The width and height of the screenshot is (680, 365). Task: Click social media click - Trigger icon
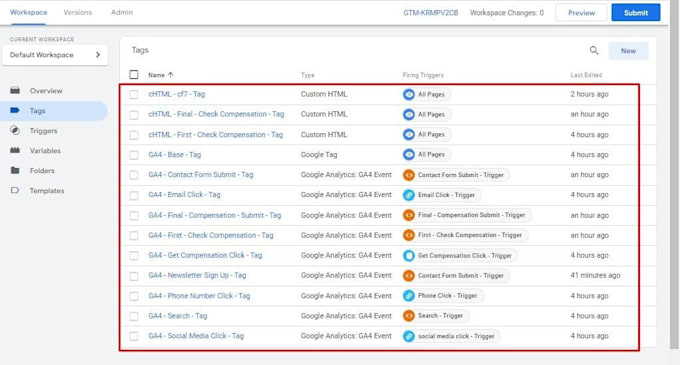tap(409, 336)
